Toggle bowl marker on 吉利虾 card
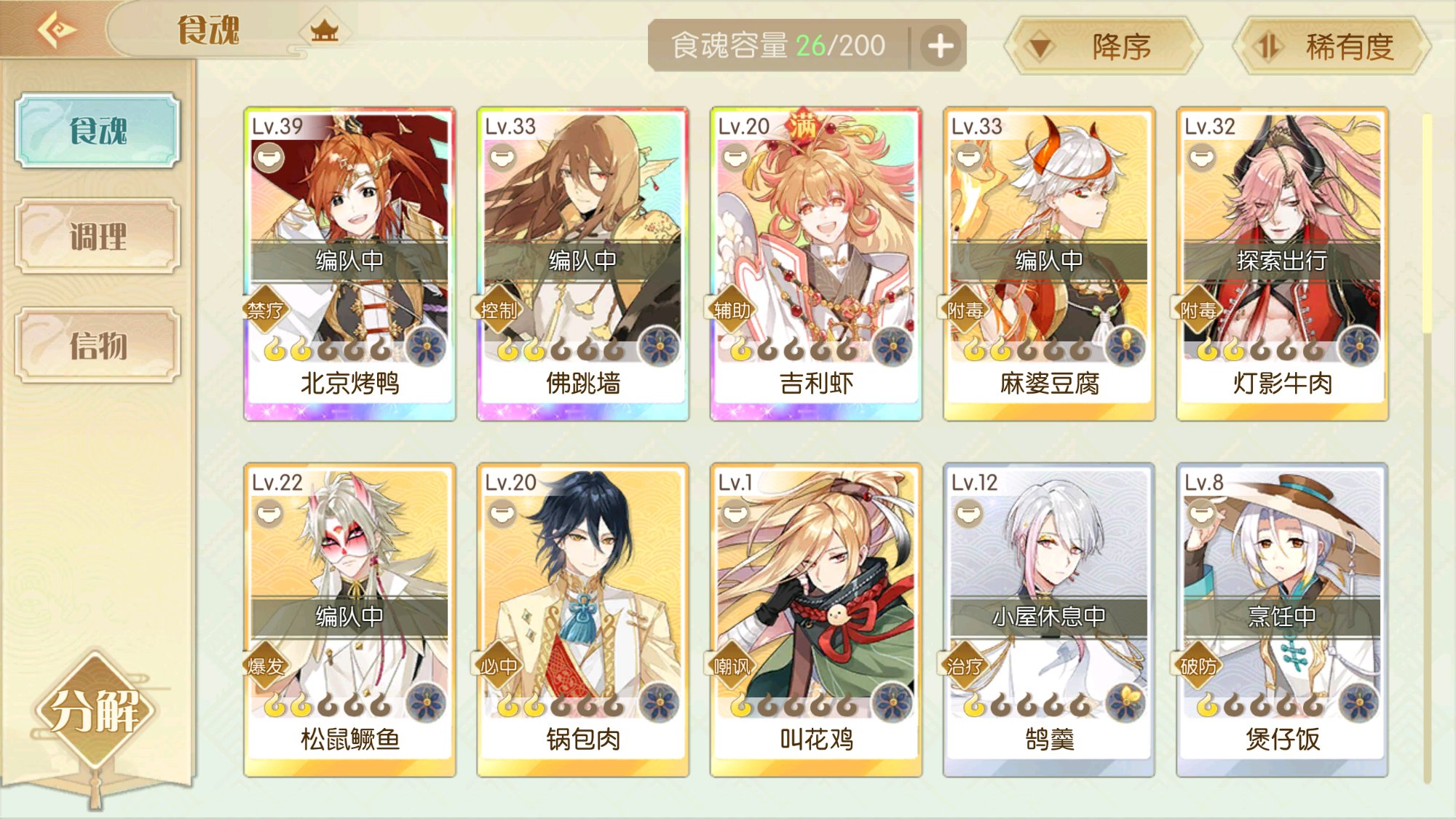Image resolution: width=1456 pixels, height=819 pixels. click(x=735, y=158)
